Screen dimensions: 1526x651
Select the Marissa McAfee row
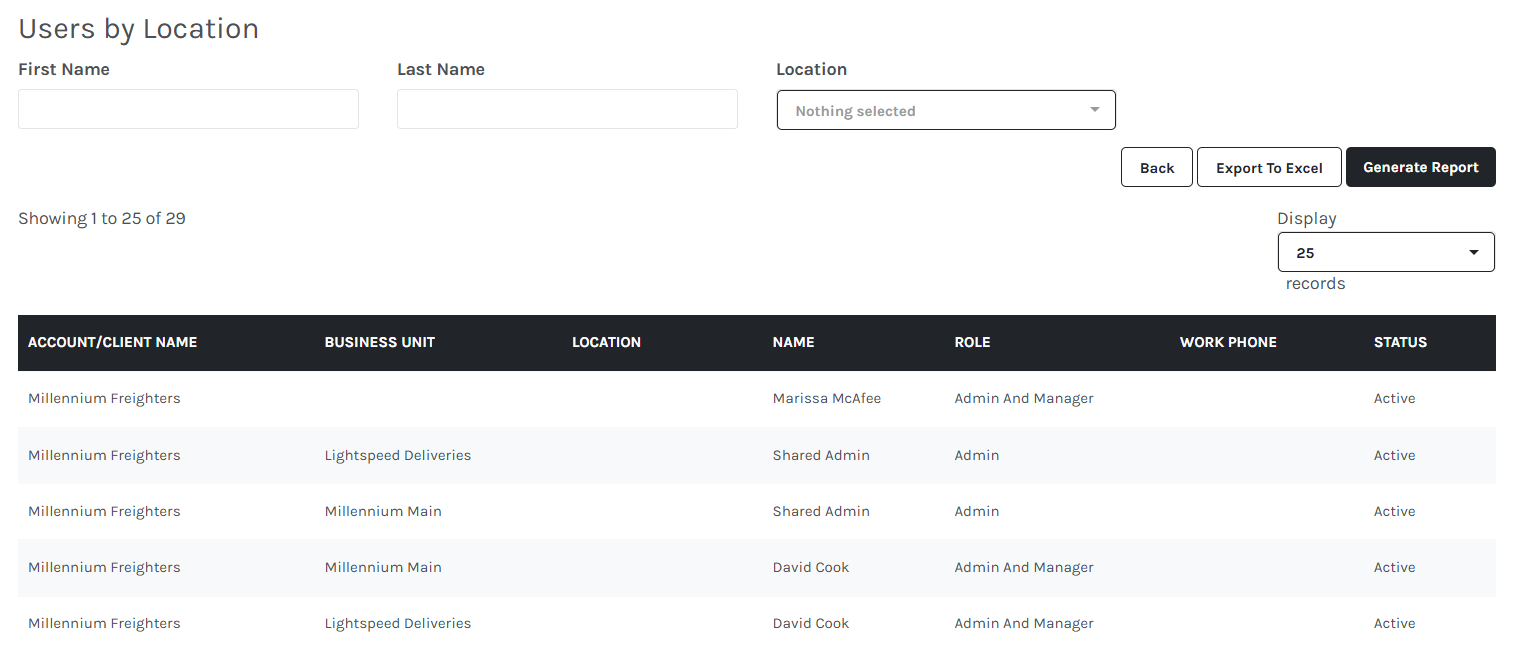pyautogui.click(x=757, y=398)
